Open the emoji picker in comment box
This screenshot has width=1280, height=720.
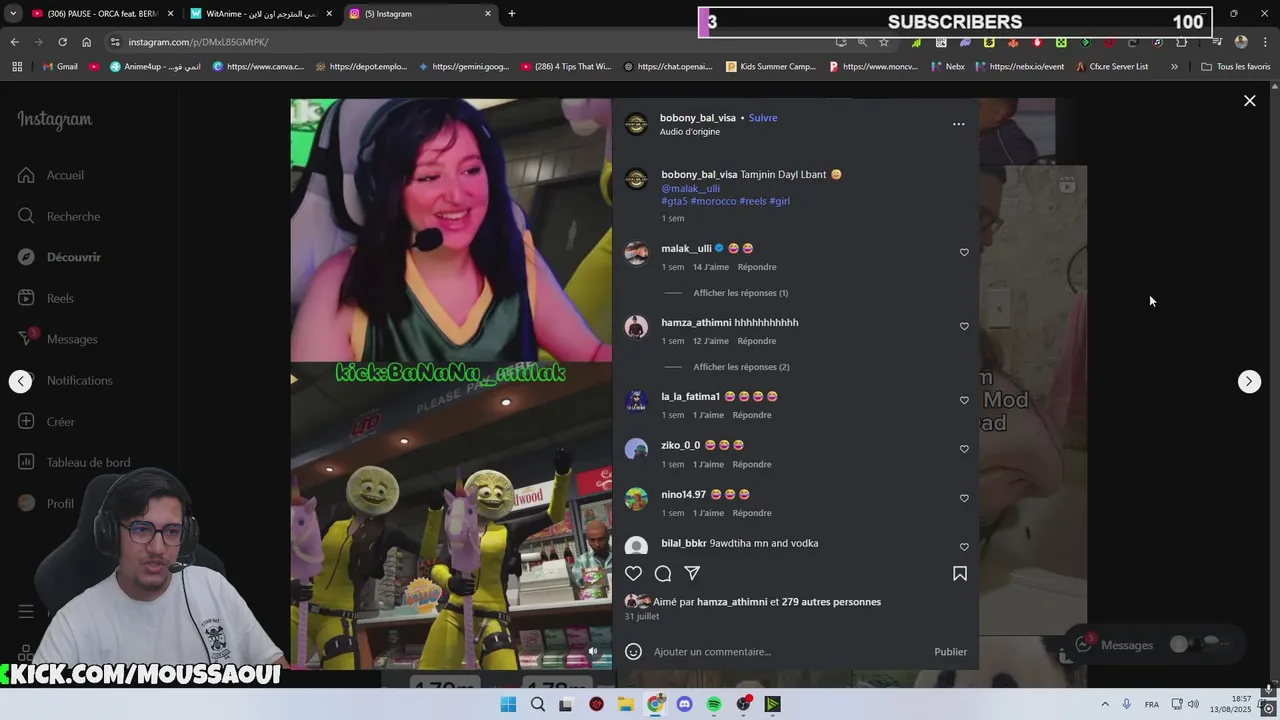(633, 651)
